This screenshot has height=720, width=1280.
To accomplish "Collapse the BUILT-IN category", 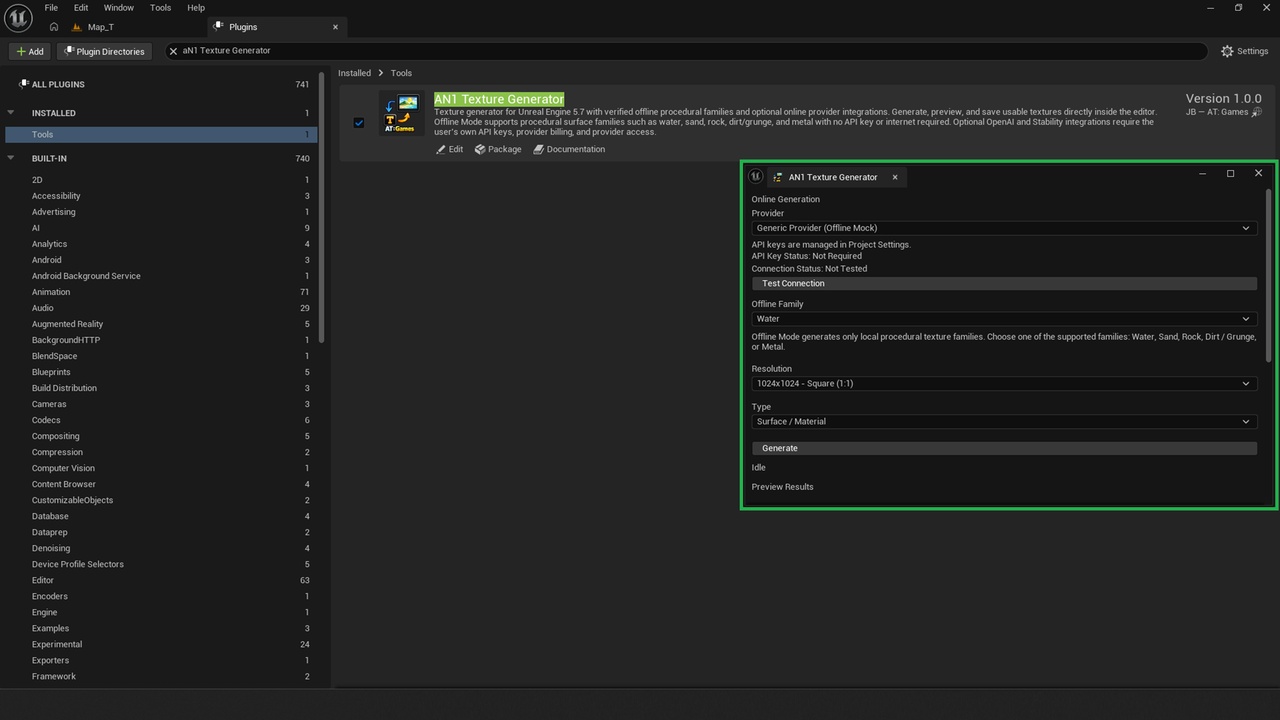I will (11, 158).
